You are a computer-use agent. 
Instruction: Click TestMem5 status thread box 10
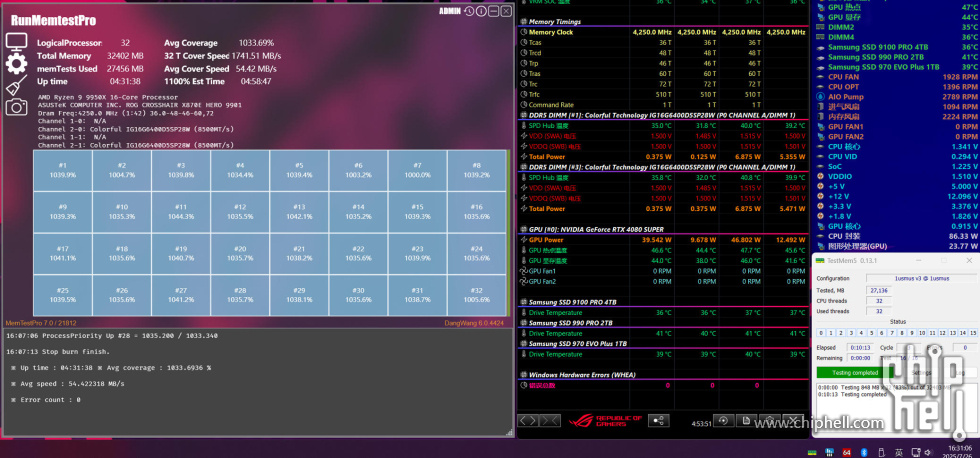click(922, 332)
